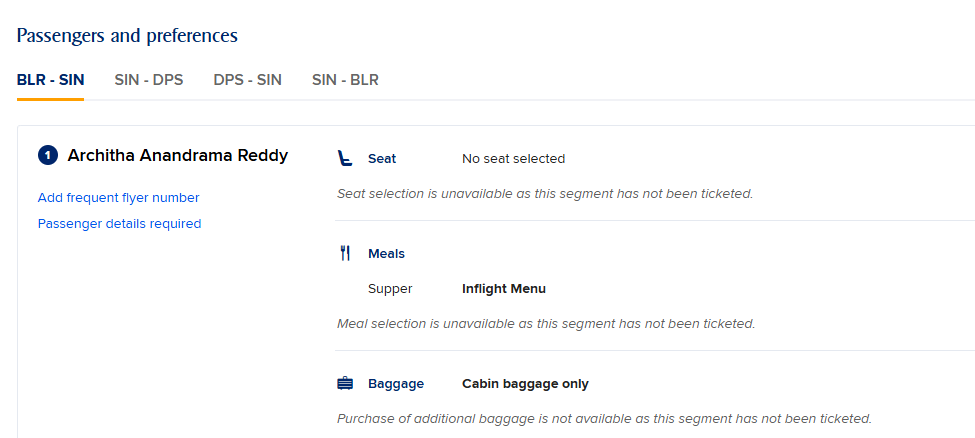Go to the SIN - BLR tab
The image size is (975, 438).
click(x=345, y=80)
